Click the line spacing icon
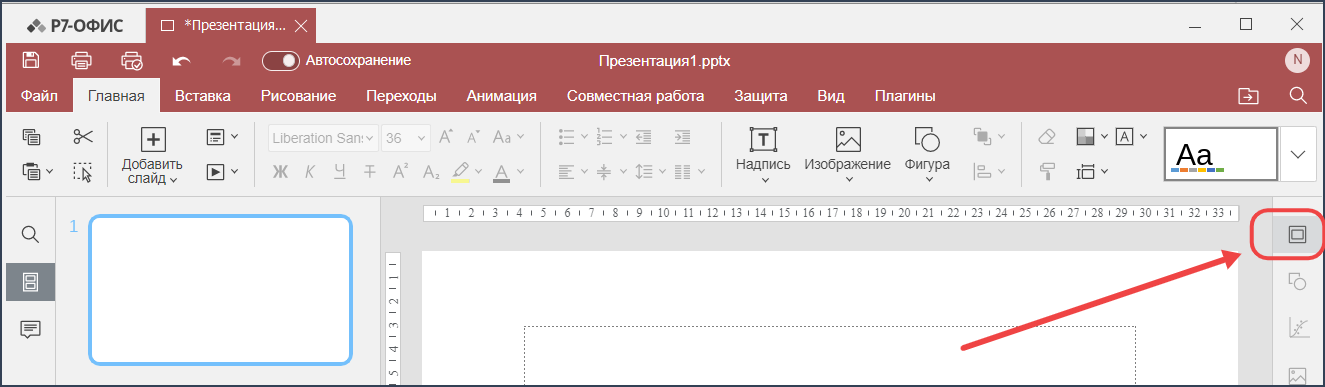Image resolution: width=1325 pixels, height=387 pixels. 644,172
